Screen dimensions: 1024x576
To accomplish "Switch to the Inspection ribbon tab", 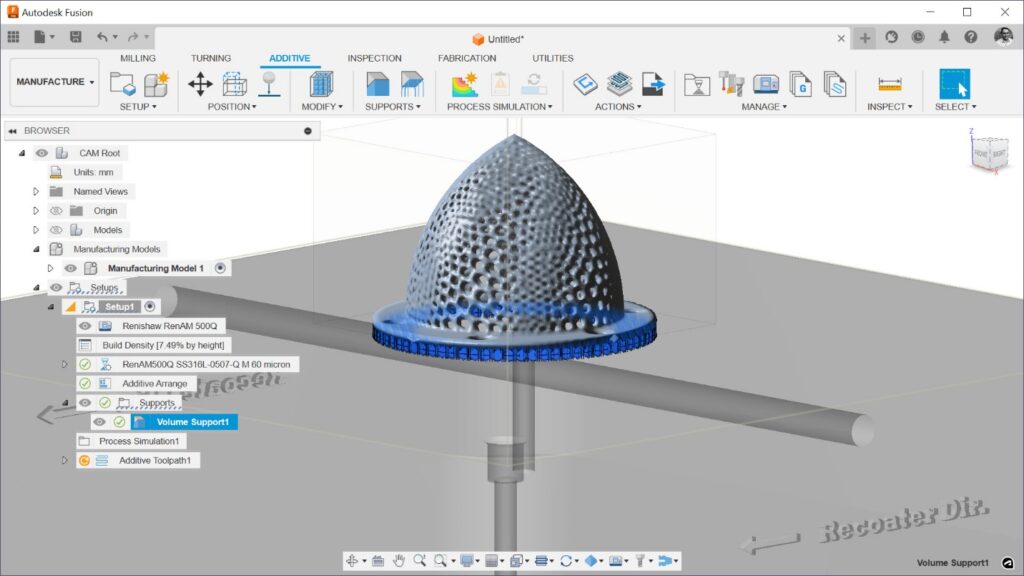I will [x=375, y=58].
